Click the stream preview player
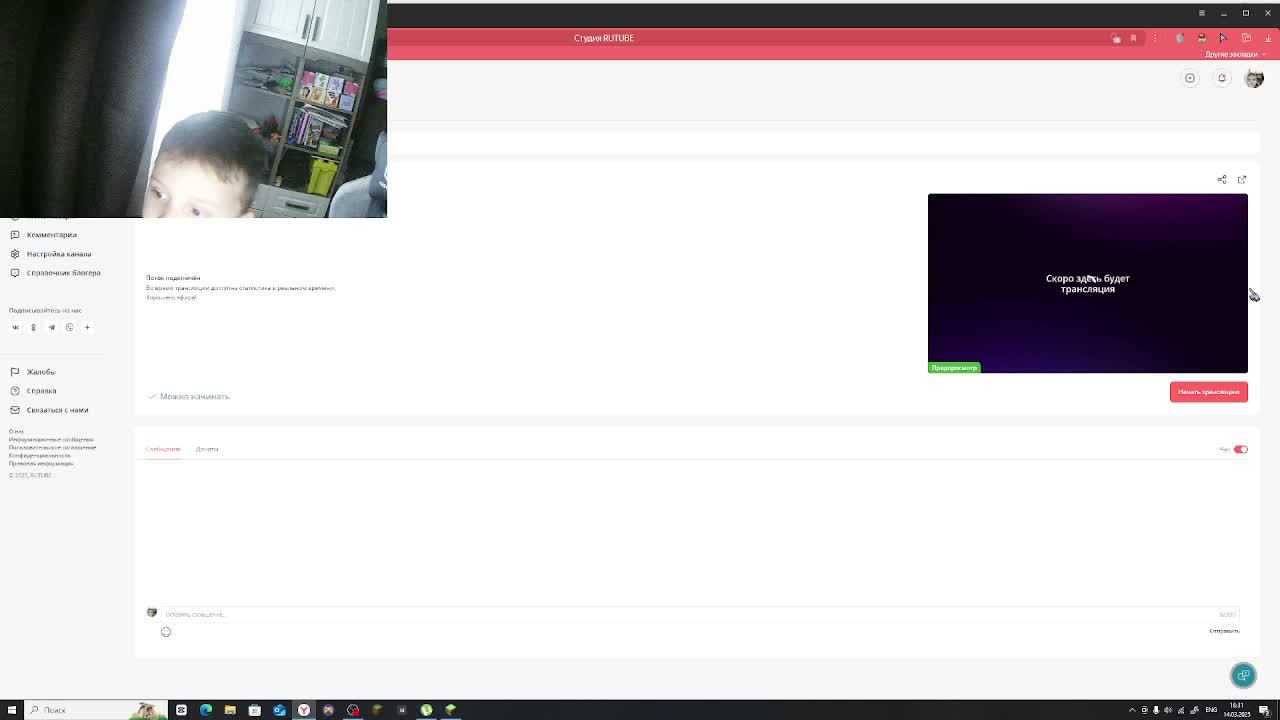Viewport: 1280px width, 720px height. (x=1088, y=283)
